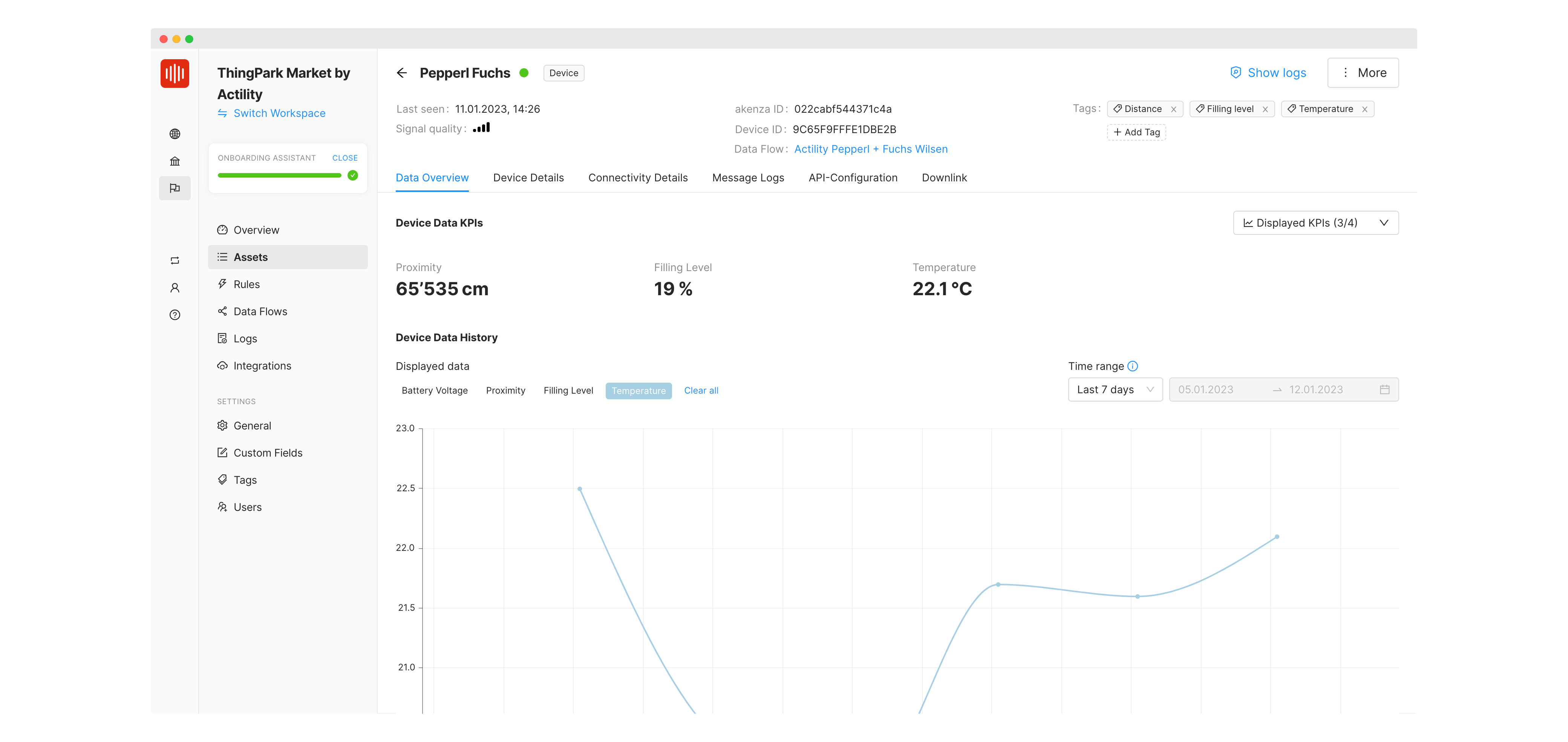The width and height of the screenshot is (1568, 742).
Task: Open the More actions menu
Action: [x=1363, y=73]
